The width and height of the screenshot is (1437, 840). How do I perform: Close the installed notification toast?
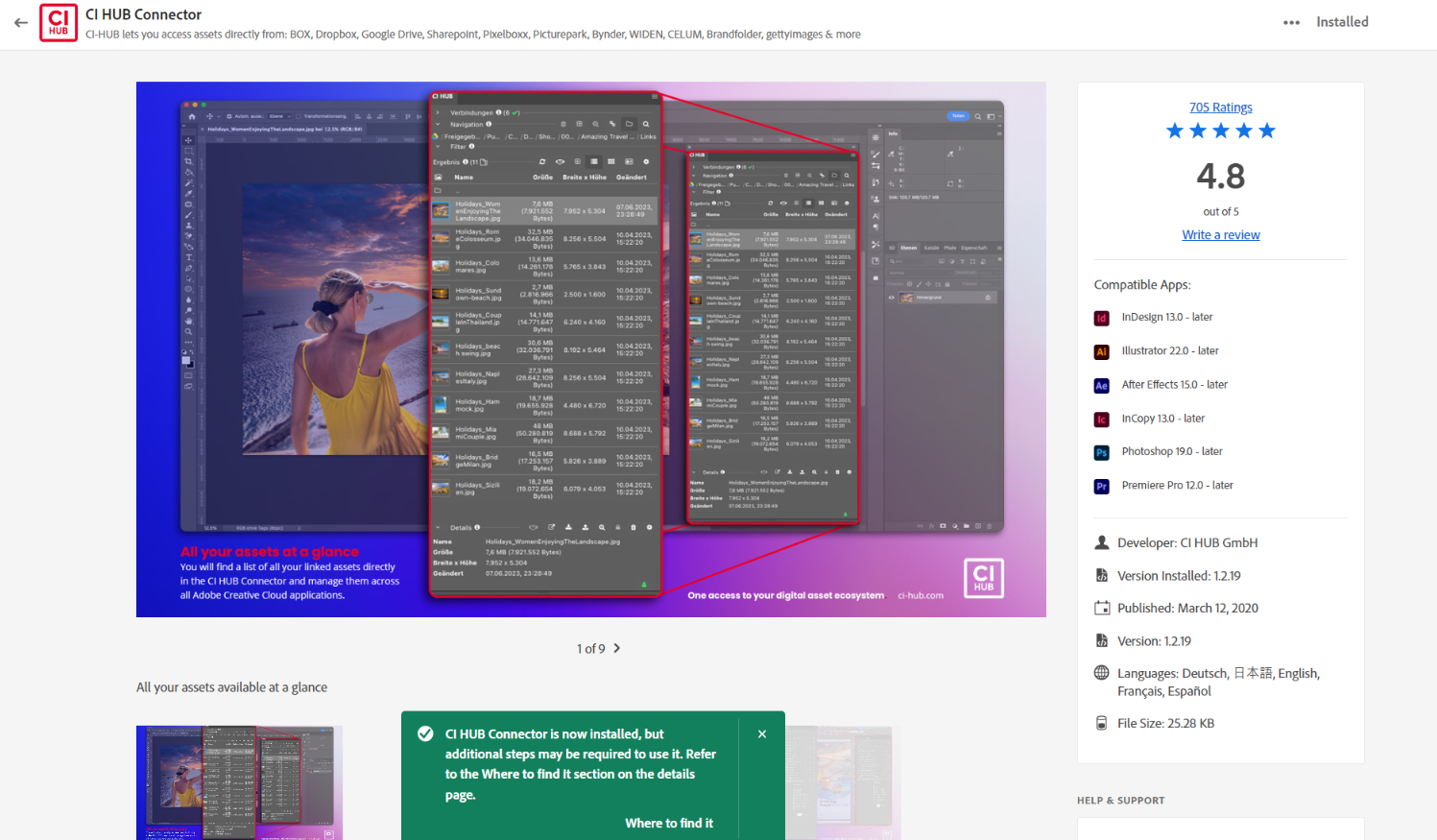pos(762,733)
